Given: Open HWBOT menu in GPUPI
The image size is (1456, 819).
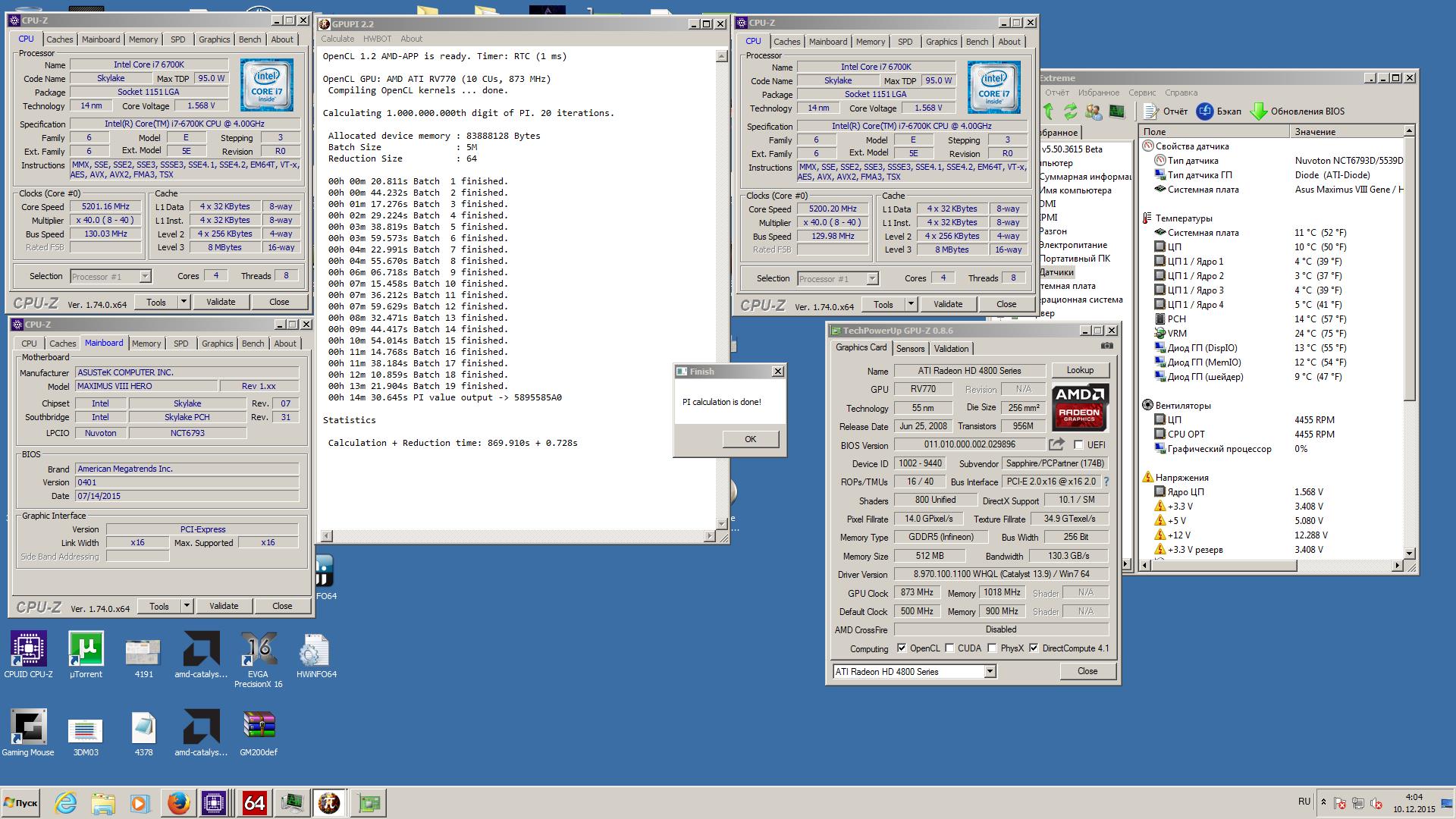Looking at the screenshot, I should pos(378,39).
